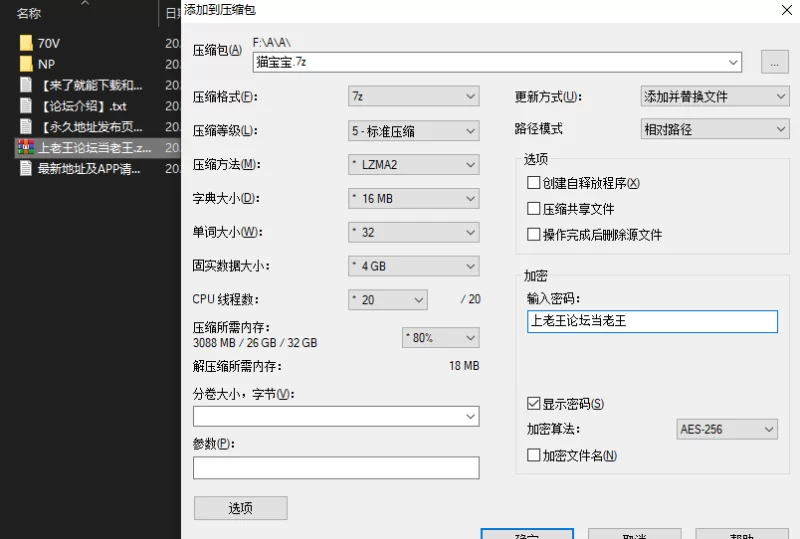Click the 参数 parameters input field
This screenshot has height=539, width=800.
tap(336, 468)
